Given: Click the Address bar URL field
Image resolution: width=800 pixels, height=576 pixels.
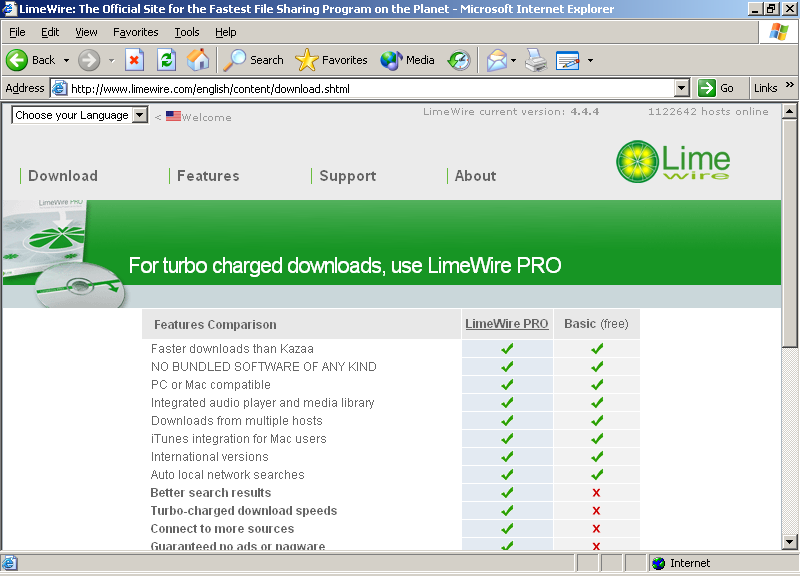Looking at the screenshot, I should click(371, 89).
